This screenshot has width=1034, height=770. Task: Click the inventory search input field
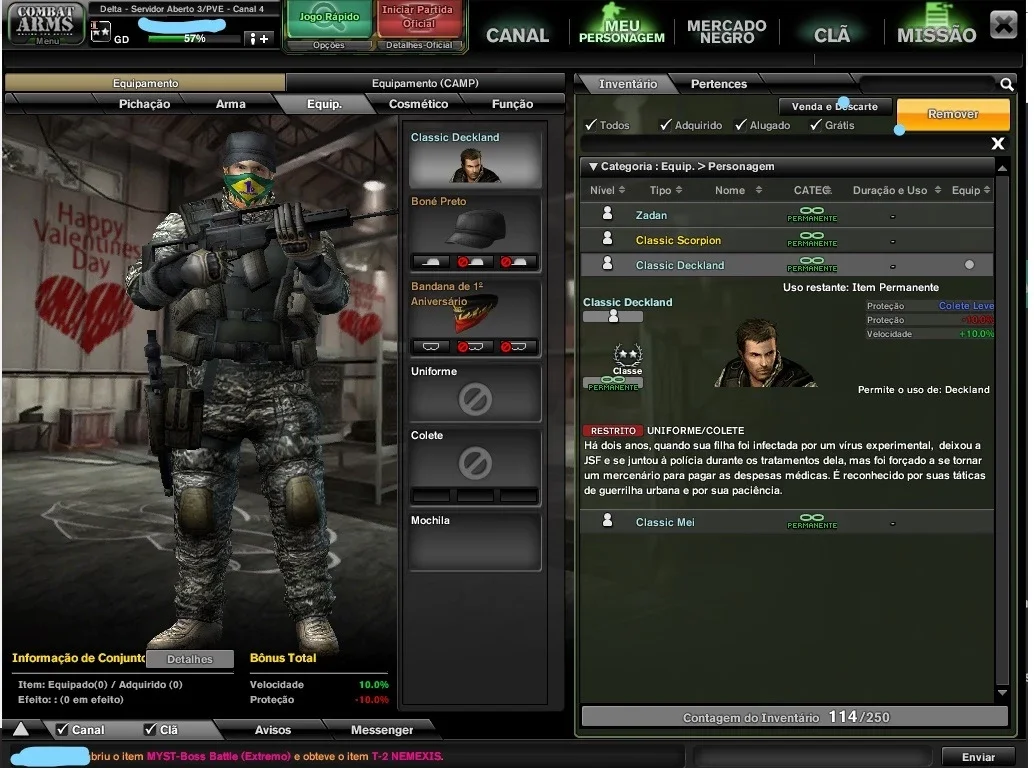(927, 84)
